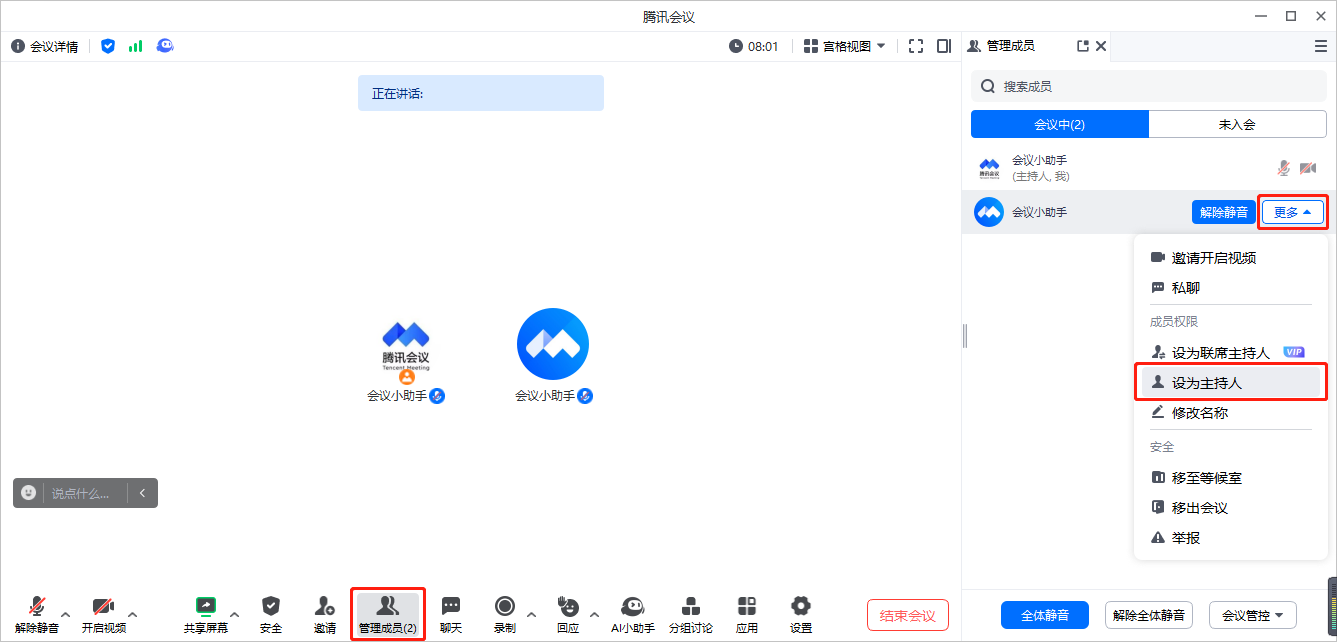
Task: Open the 应用 apps icon
Action: point(747,615)
